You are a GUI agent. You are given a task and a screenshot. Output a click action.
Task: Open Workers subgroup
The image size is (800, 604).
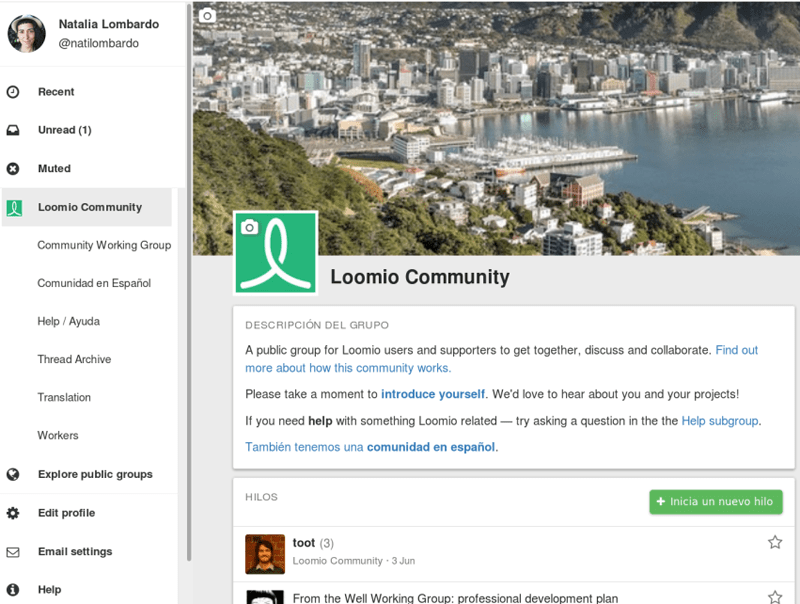click(x=58, y=435)
